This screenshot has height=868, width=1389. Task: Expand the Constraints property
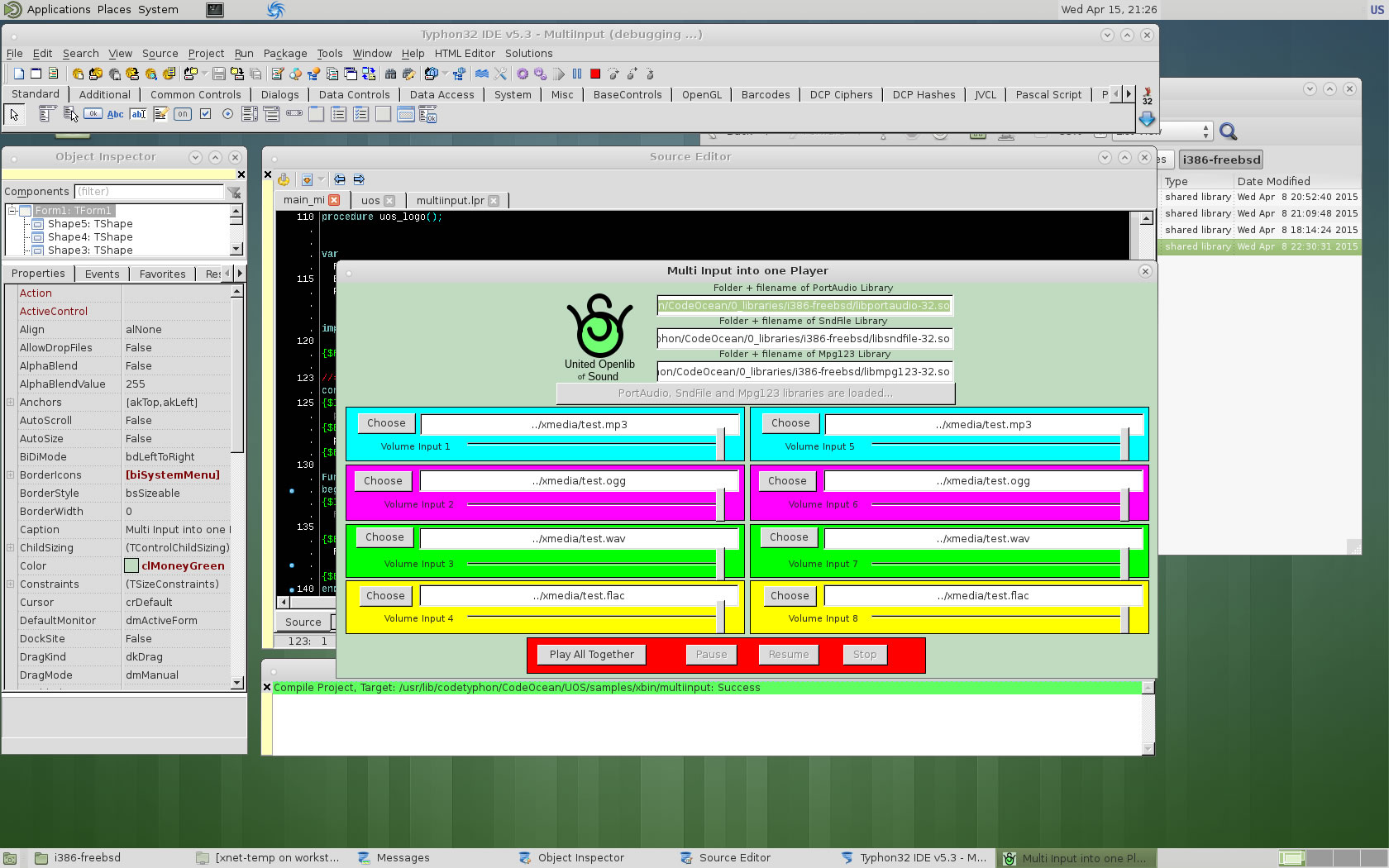(x=11, y=584)
